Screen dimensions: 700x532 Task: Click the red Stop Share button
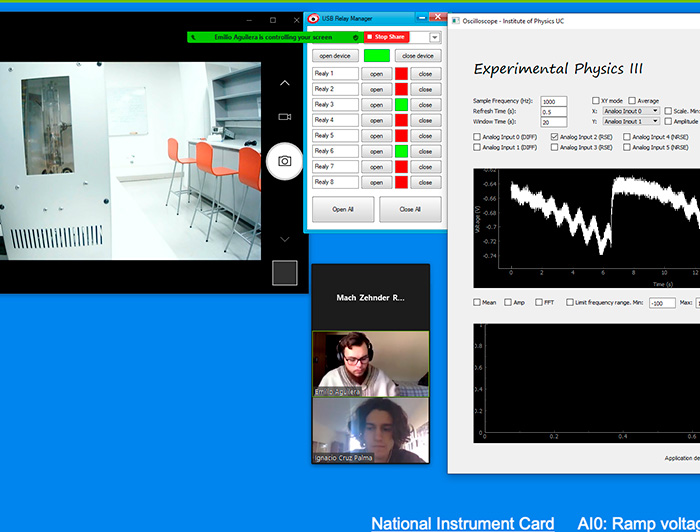click(x=386, y=37)
